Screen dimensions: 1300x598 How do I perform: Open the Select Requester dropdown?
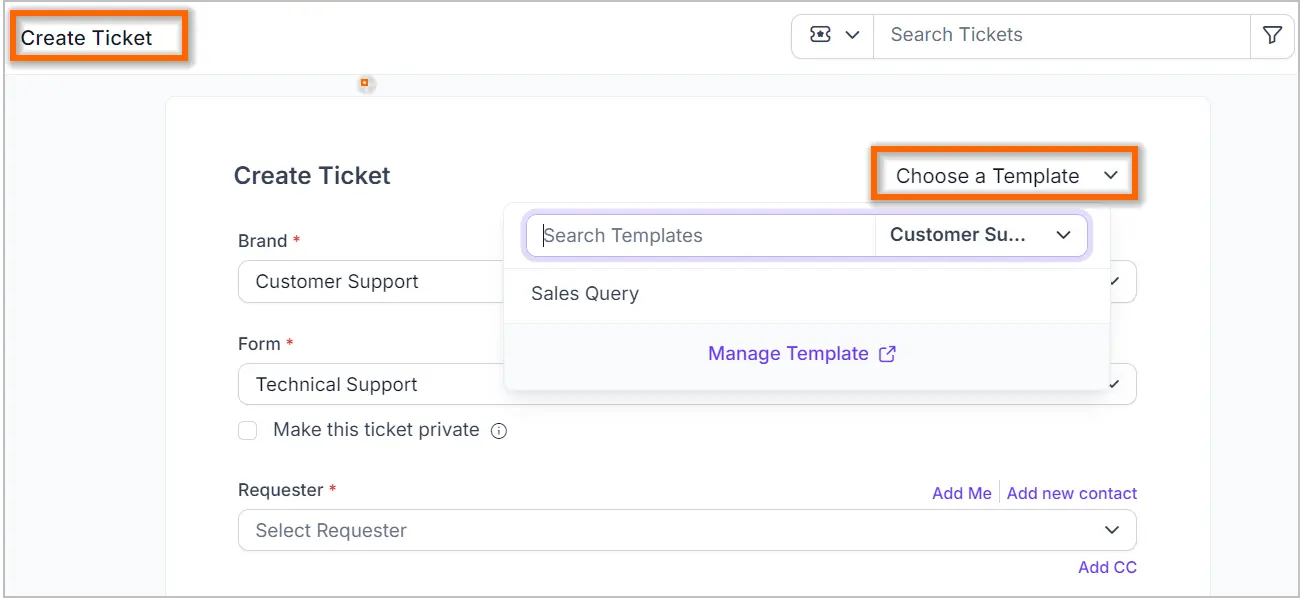point(687,530)
